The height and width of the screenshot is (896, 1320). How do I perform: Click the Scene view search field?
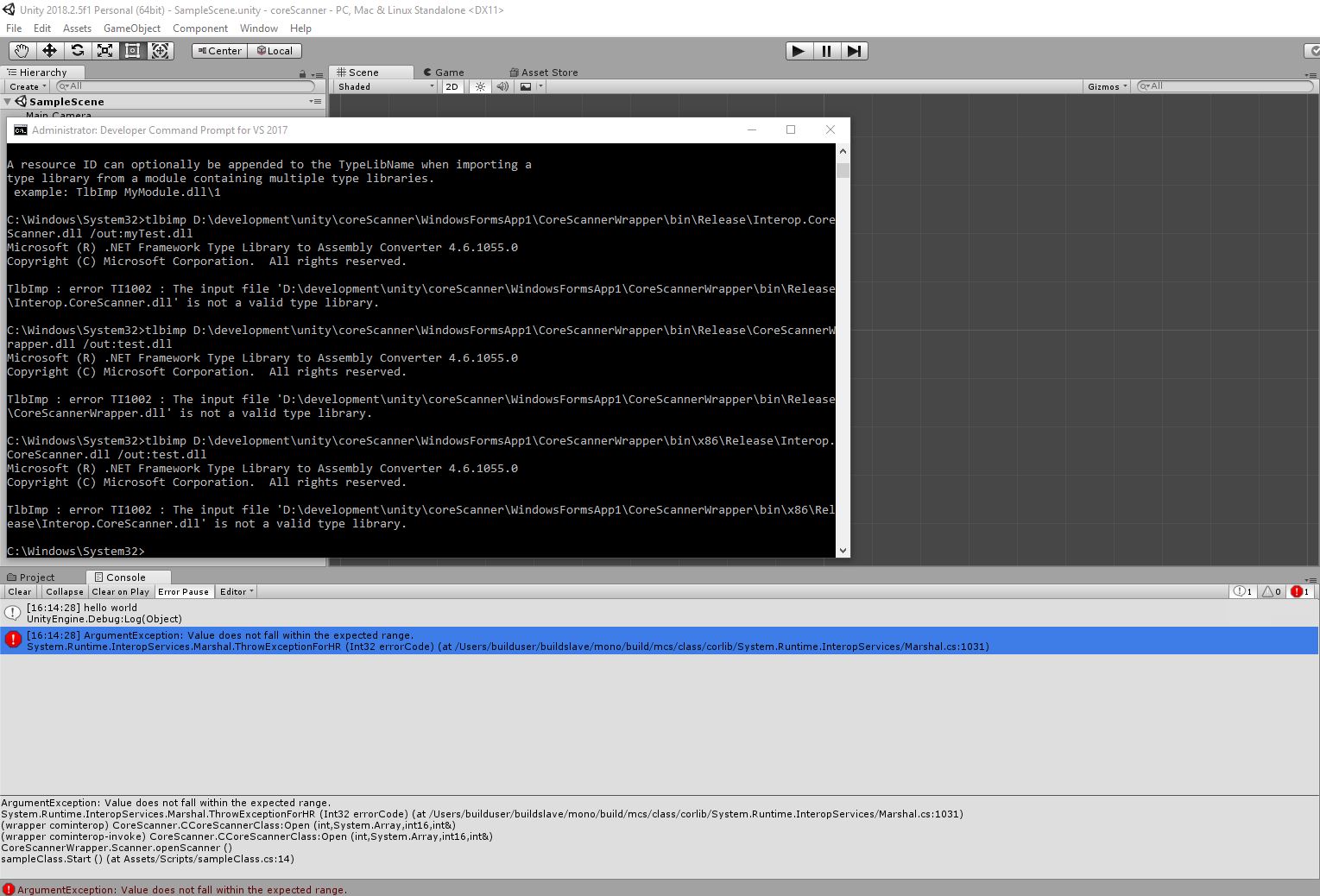(1224, 86)
